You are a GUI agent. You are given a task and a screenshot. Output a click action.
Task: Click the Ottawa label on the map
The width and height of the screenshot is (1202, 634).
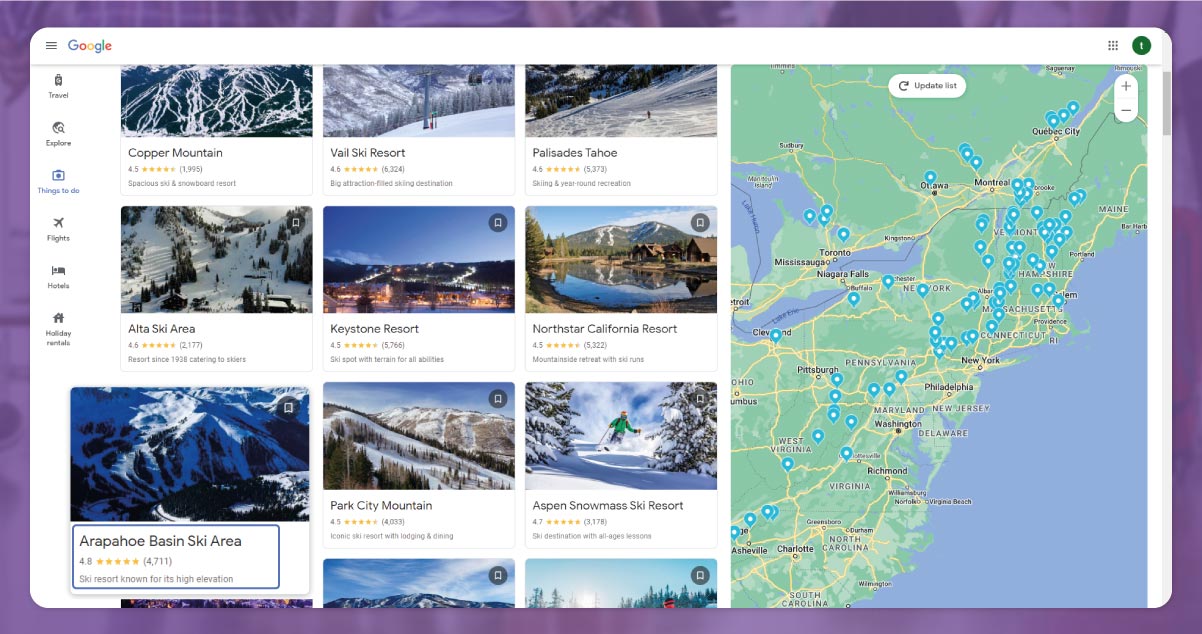coord(935,187)
